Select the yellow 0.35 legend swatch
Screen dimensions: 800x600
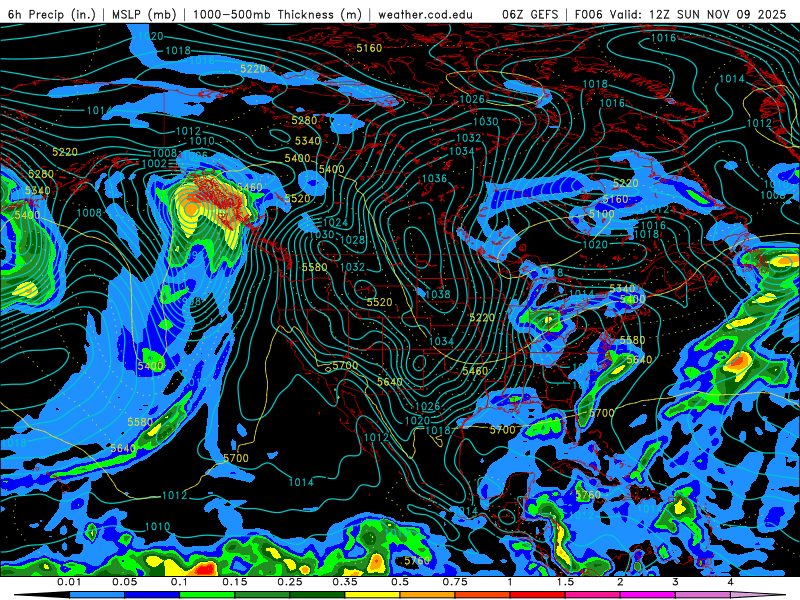[372, 595]
